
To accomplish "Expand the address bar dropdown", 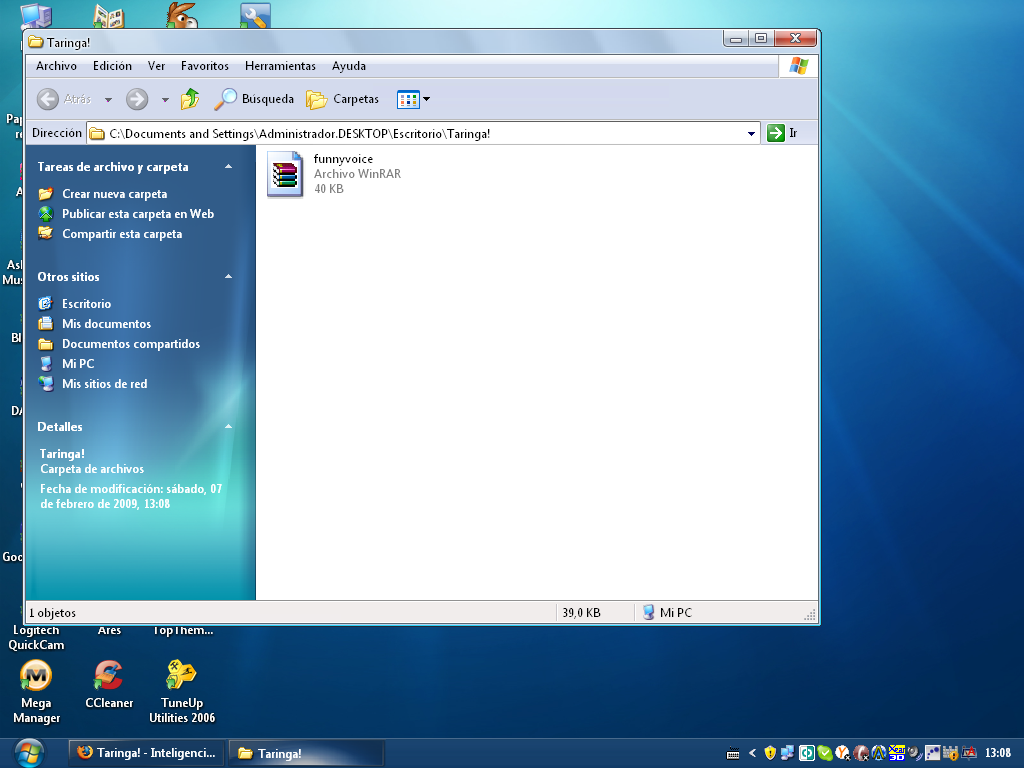I will pyautogui.click(x=751, y=133).
